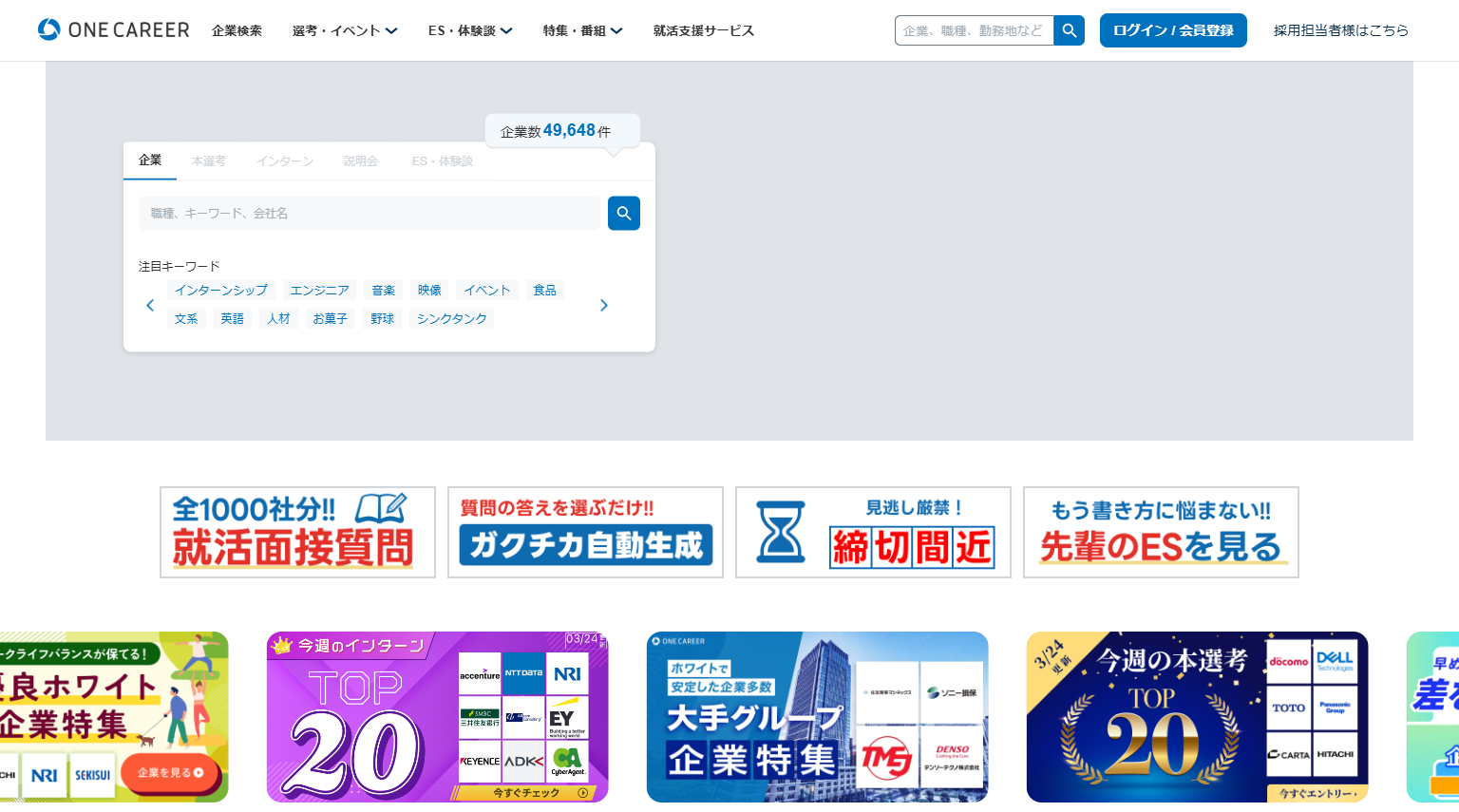Switch to the 説明会 tab
Screen dimensions: 1459x812
(361, 161)
